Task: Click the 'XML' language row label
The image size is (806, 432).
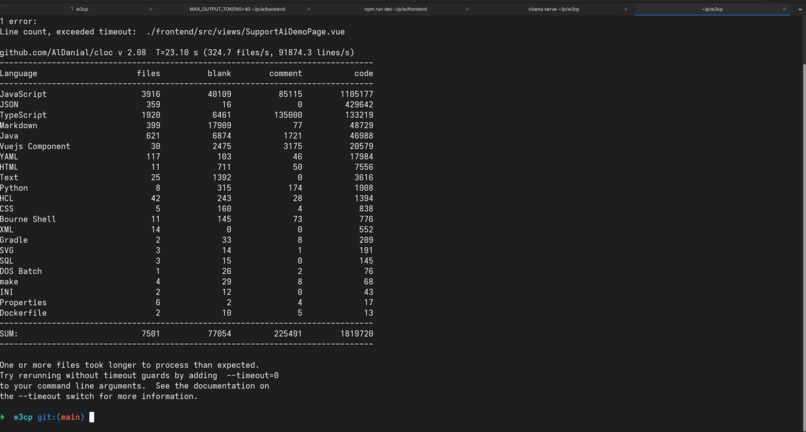Action: pos(7,229)
